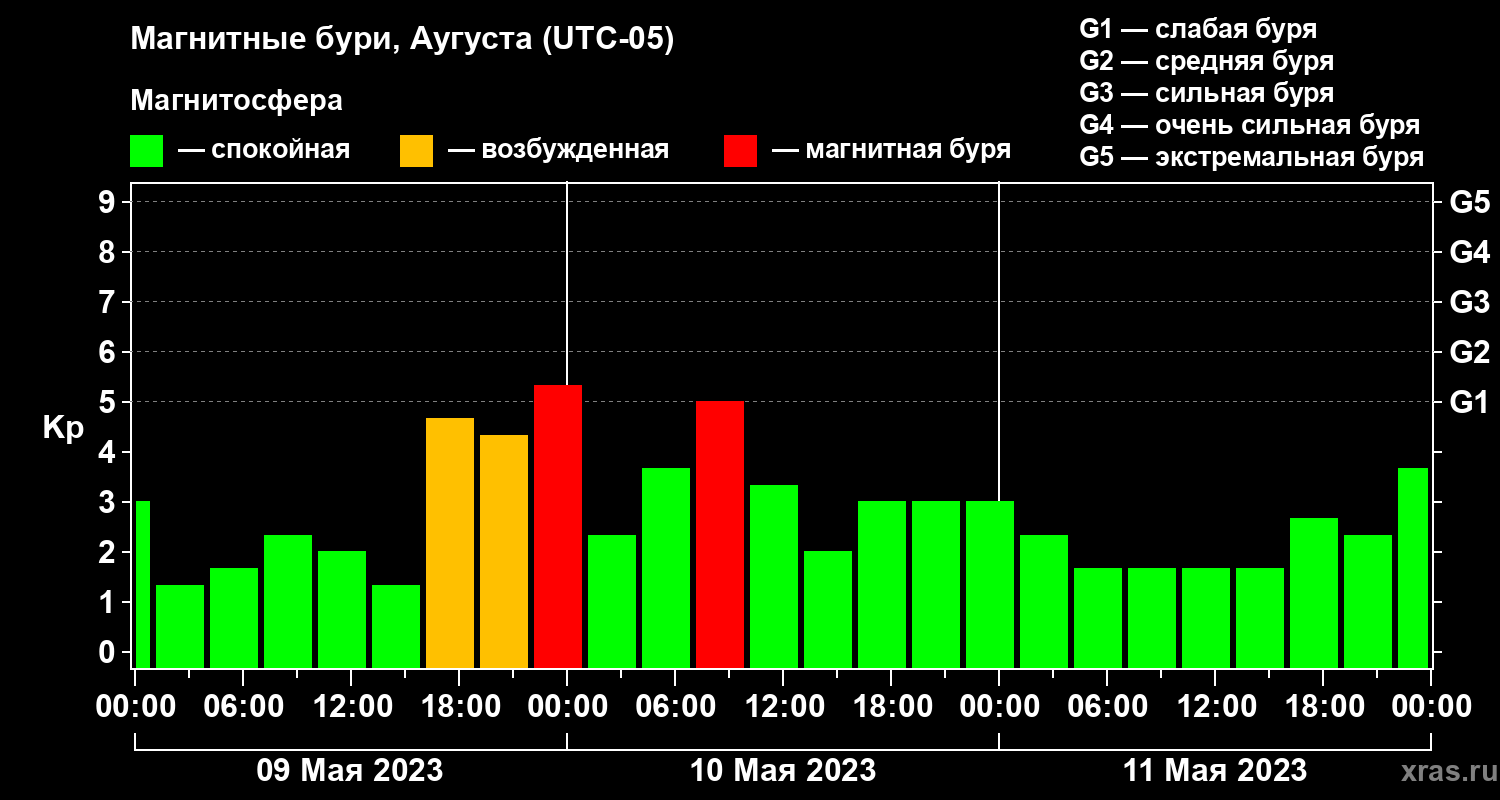Click the 'G5' label on the right axis
1500x800 pixels.
1469,202
